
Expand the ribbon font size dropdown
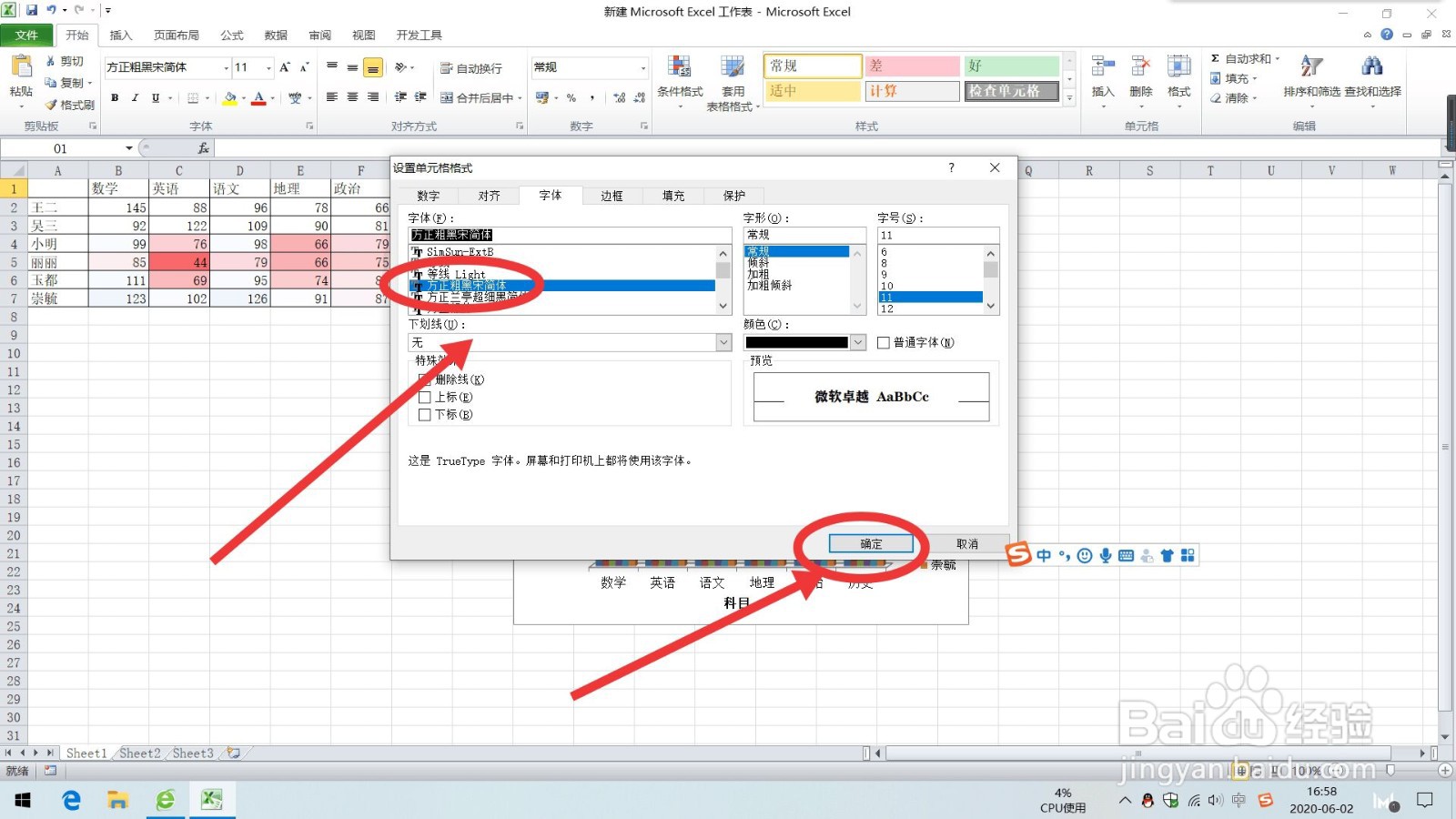coord(268,67)
